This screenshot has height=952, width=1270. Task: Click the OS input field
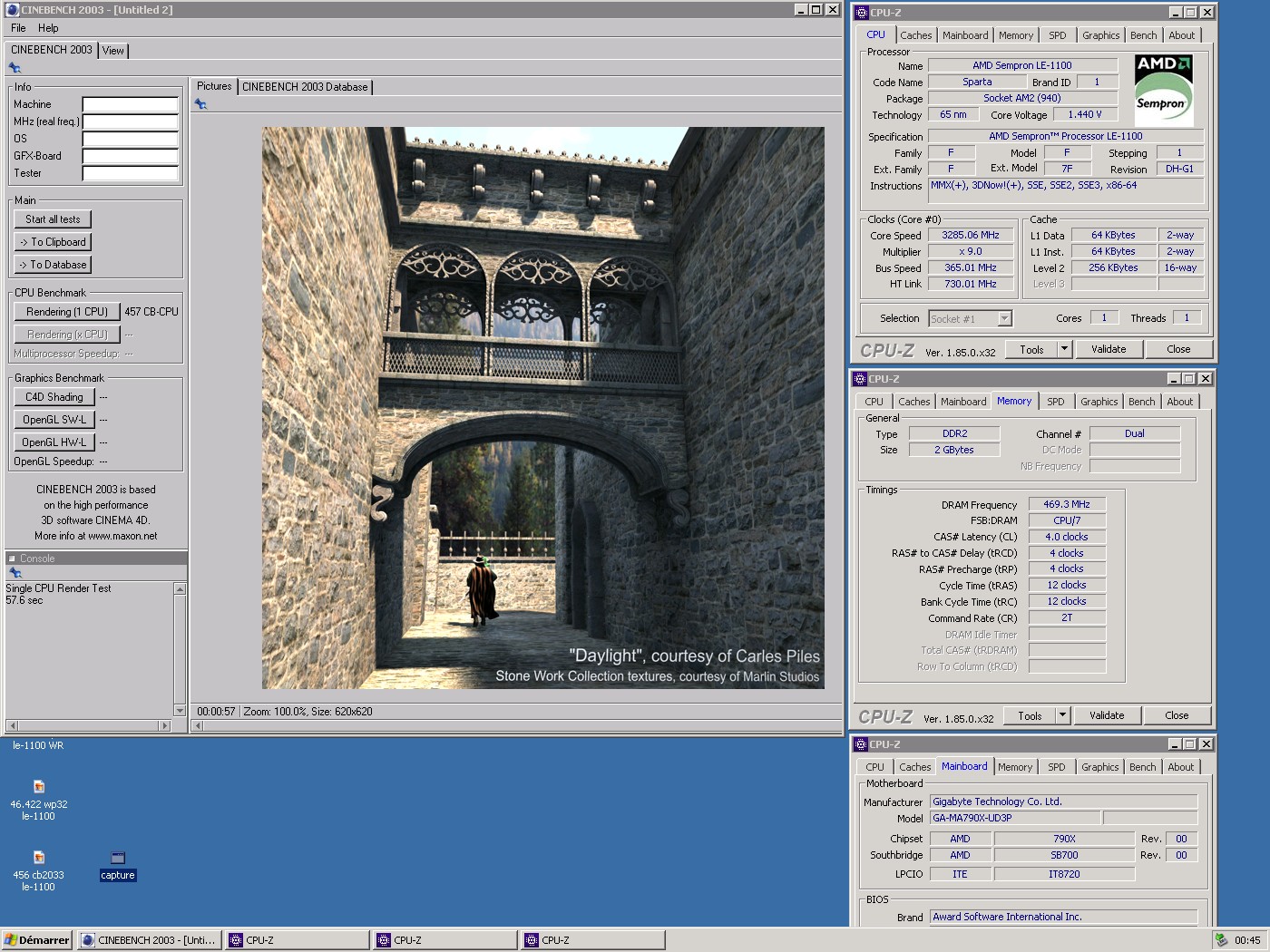(x=131, y=139)
